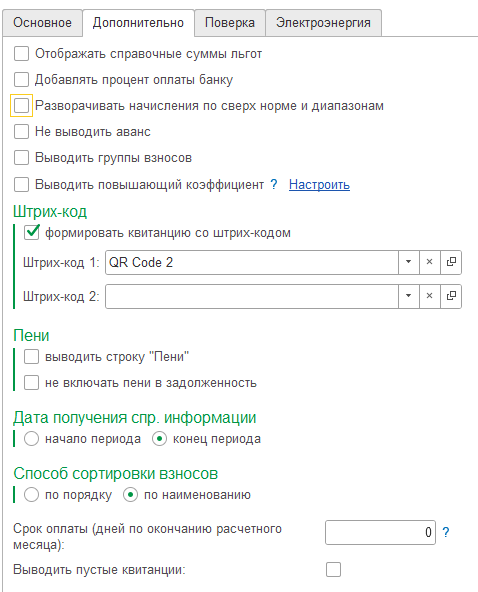Check the Не выводить аванс option
Screen dimensions: 478x592
[x=21, y=132]
